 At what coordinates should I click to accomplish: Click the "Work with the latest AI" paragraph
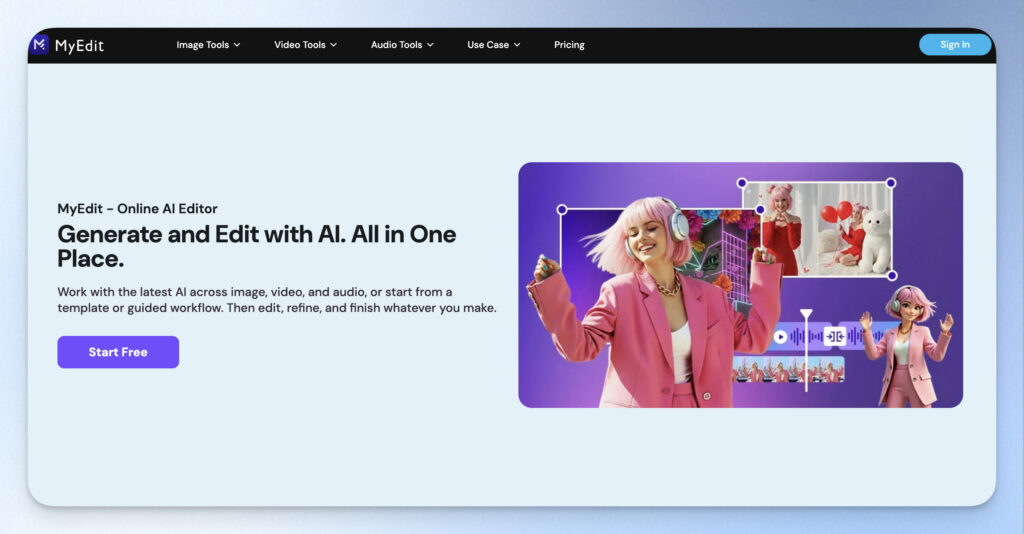(x=277, y=300)
